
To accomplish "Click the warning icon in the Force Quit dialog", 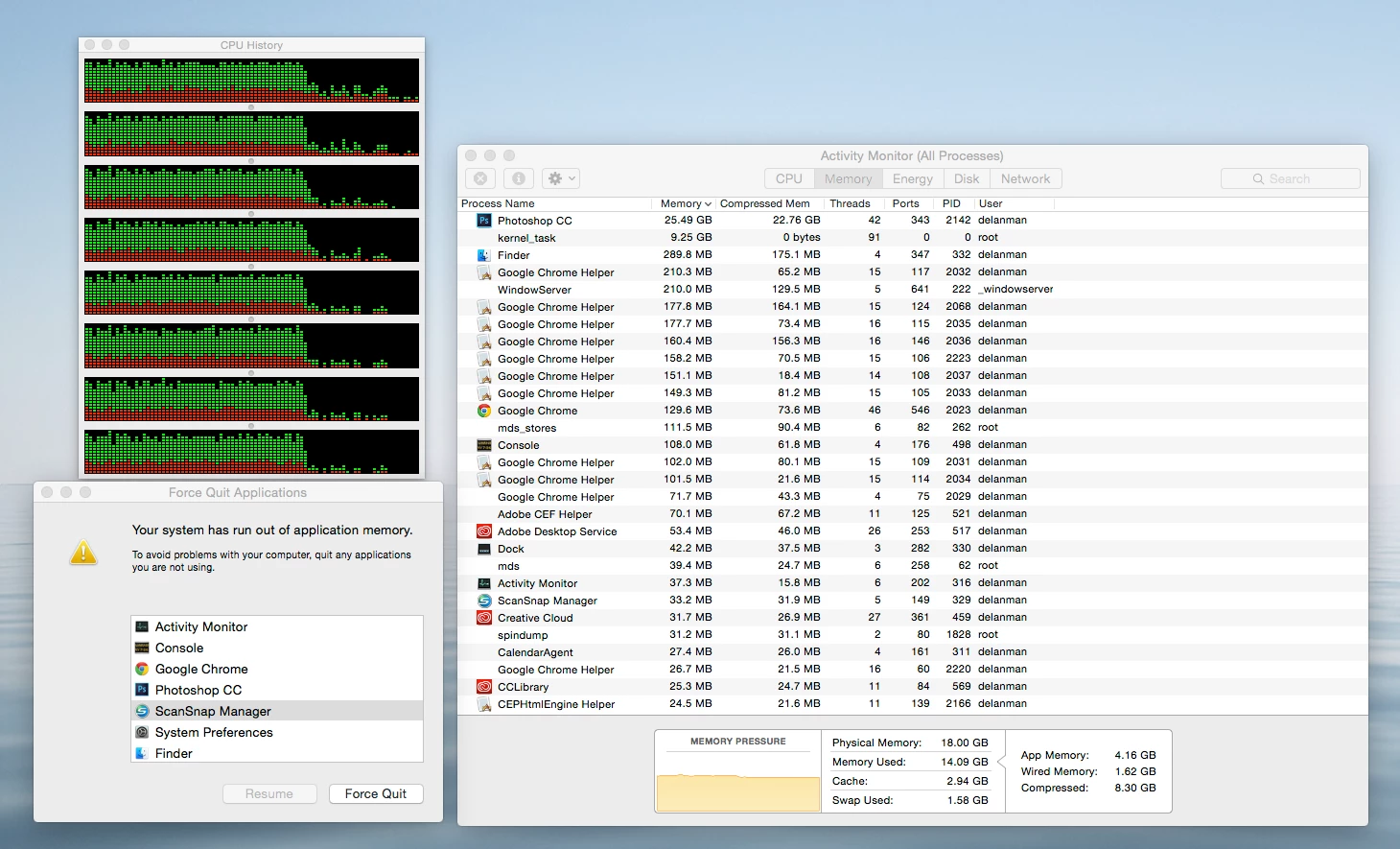I will coord(84,553).
